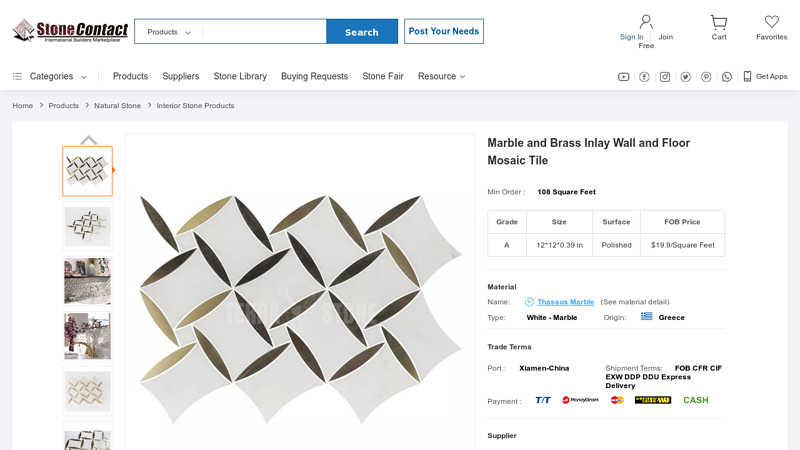Screen dimensions: 800x450
Task: Click the Search button
Action: coord(362,32)
